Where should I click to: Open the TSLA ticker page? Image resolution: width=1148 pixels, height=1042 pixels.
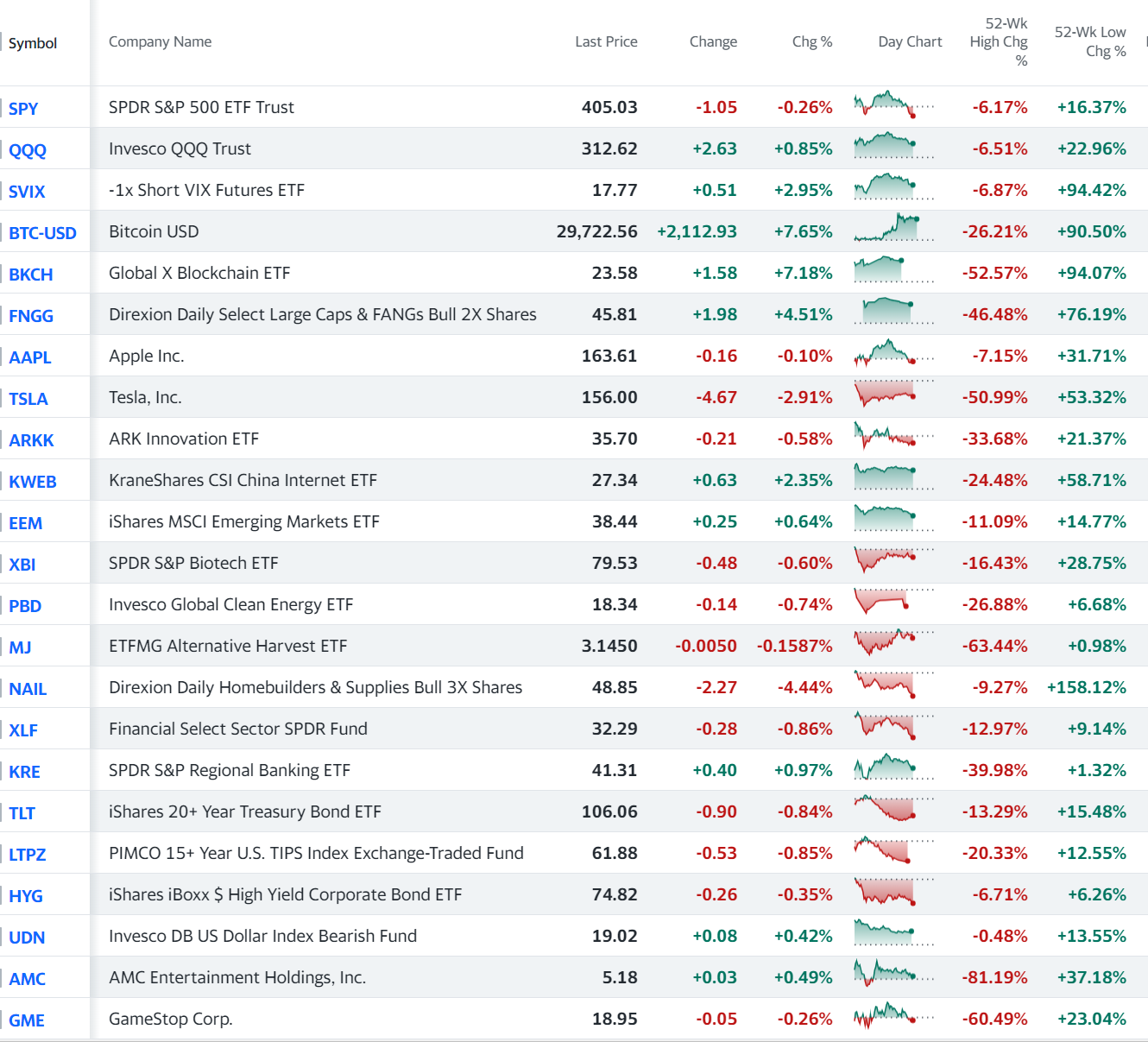click(x=28, y=398)
